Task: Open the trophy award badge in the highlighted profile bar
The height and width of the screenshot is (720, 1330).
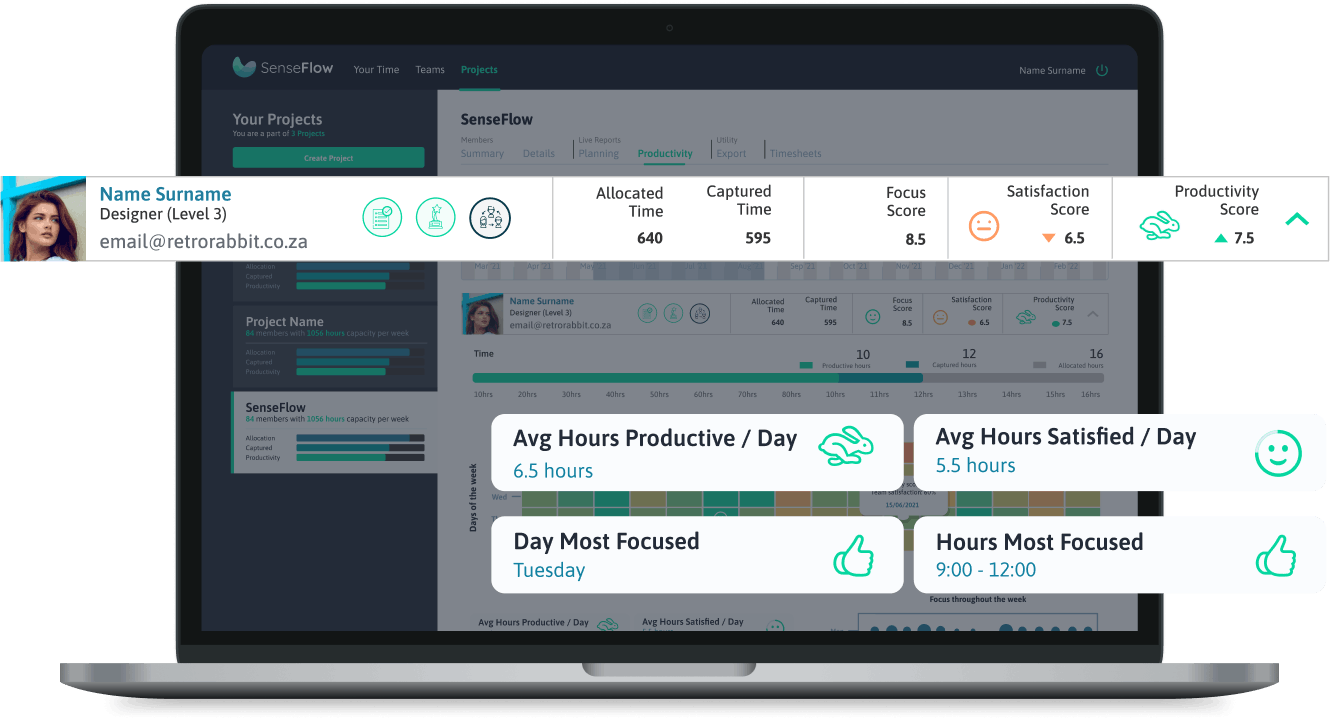Action: (x=436, y=217)
